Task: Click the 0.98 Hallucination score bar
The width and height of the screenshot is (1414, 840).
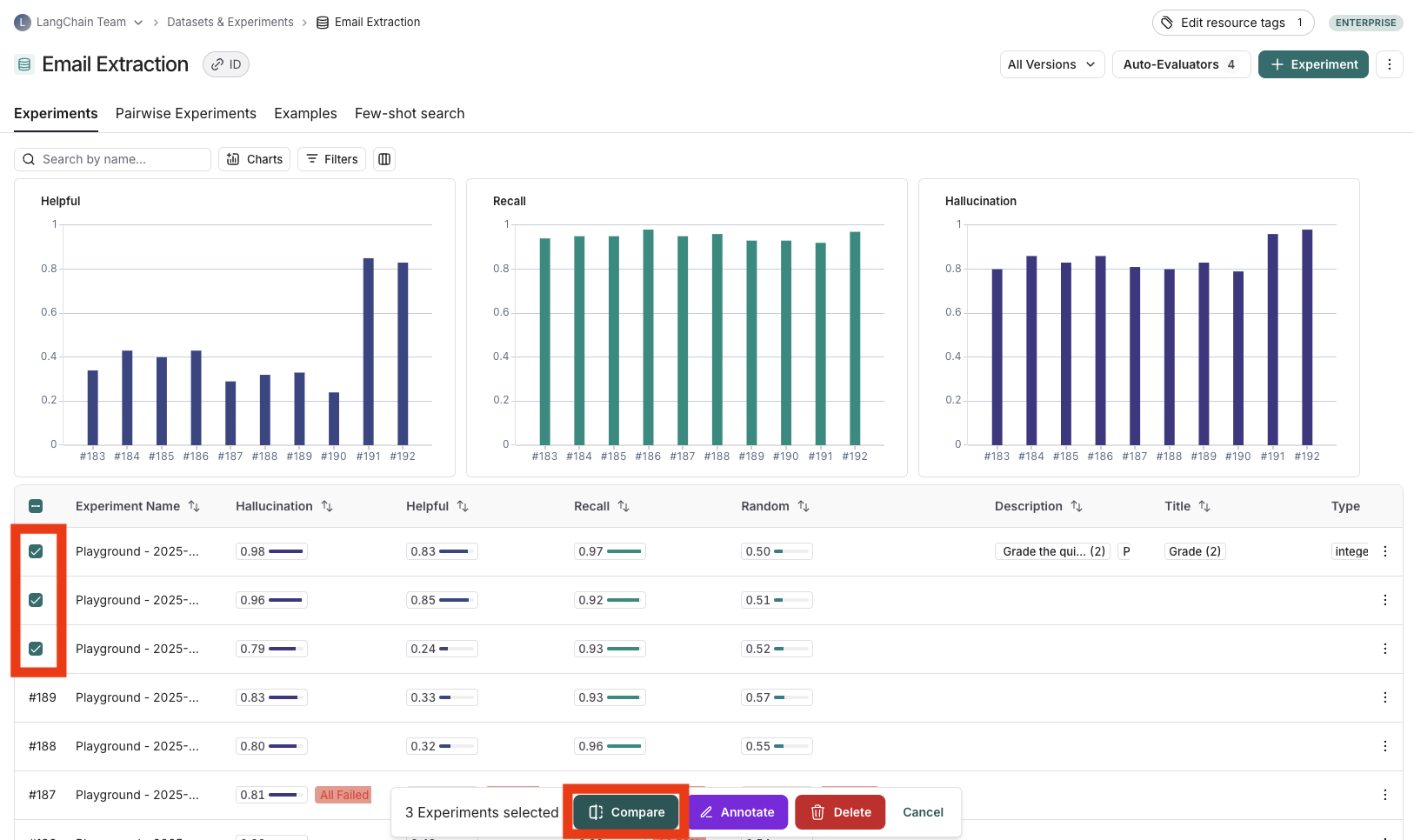Action: click(x=271, y=550)
